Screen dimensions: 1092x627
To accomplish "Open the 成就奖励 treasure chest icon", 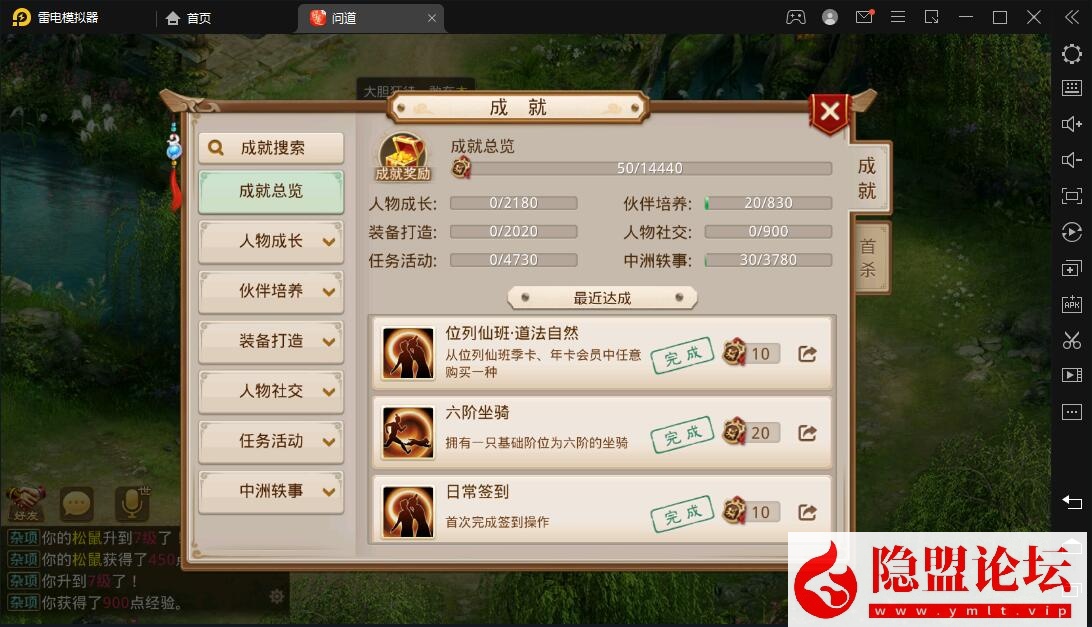I will tap(403, 157).
